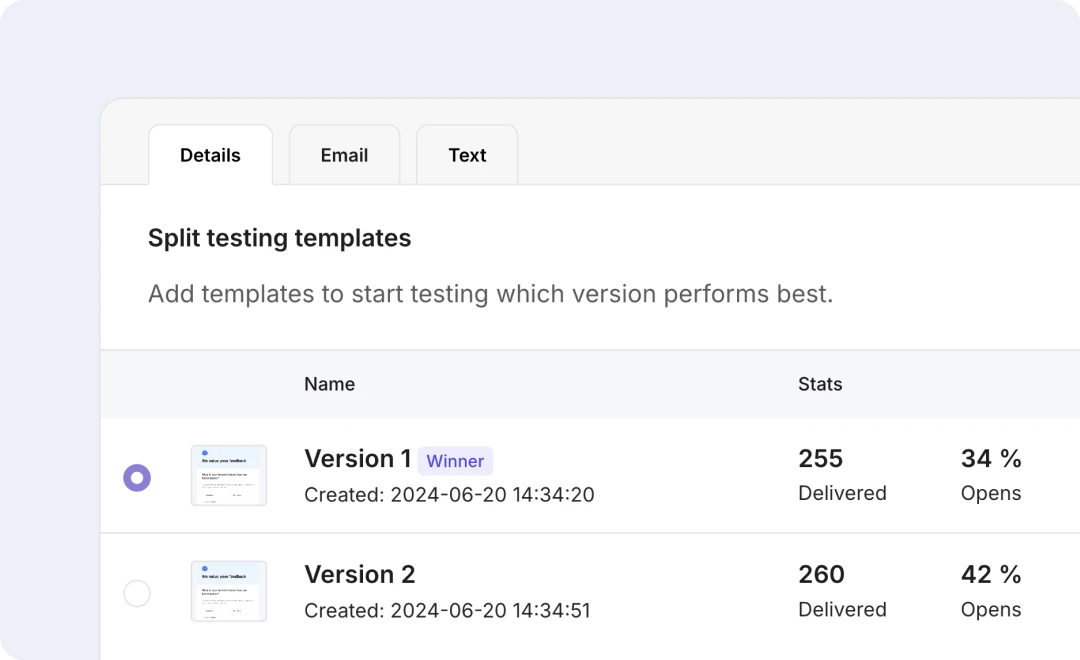This screenshot has width=1080, height=660.
Task: Click Created: 2024-06-20 14:34:51 text
Action: click(447, 610)
